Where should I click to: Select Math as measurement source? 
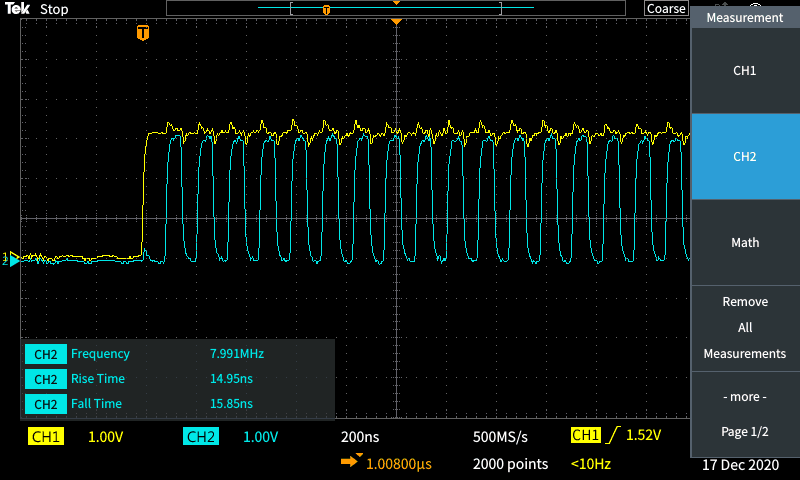[744, 243]
